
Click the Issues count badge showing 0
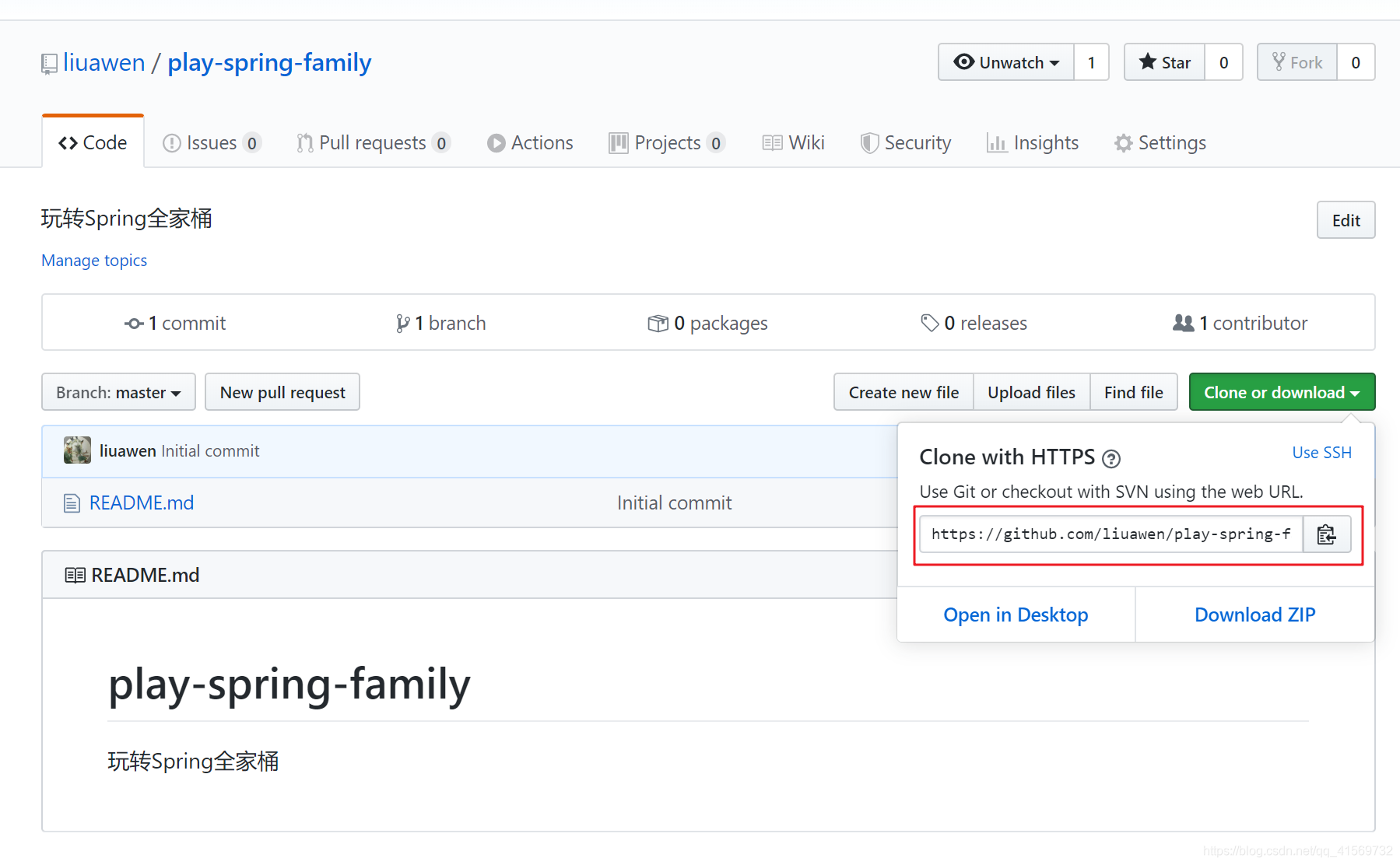251,143
